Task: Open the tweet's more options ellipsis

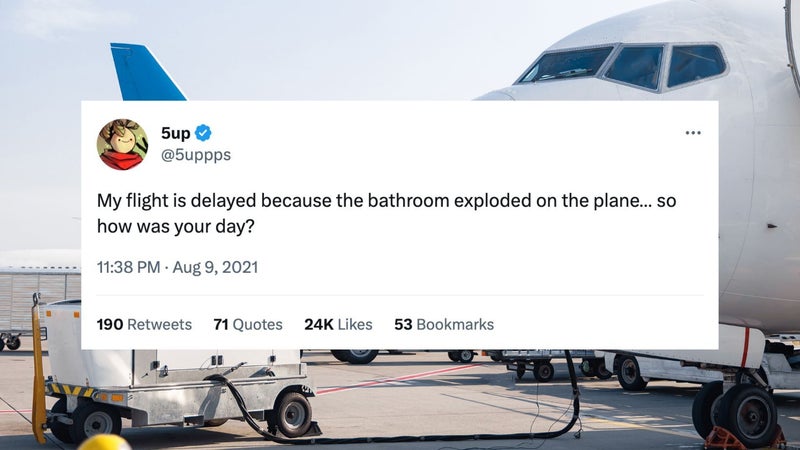Action: (693, 134)
